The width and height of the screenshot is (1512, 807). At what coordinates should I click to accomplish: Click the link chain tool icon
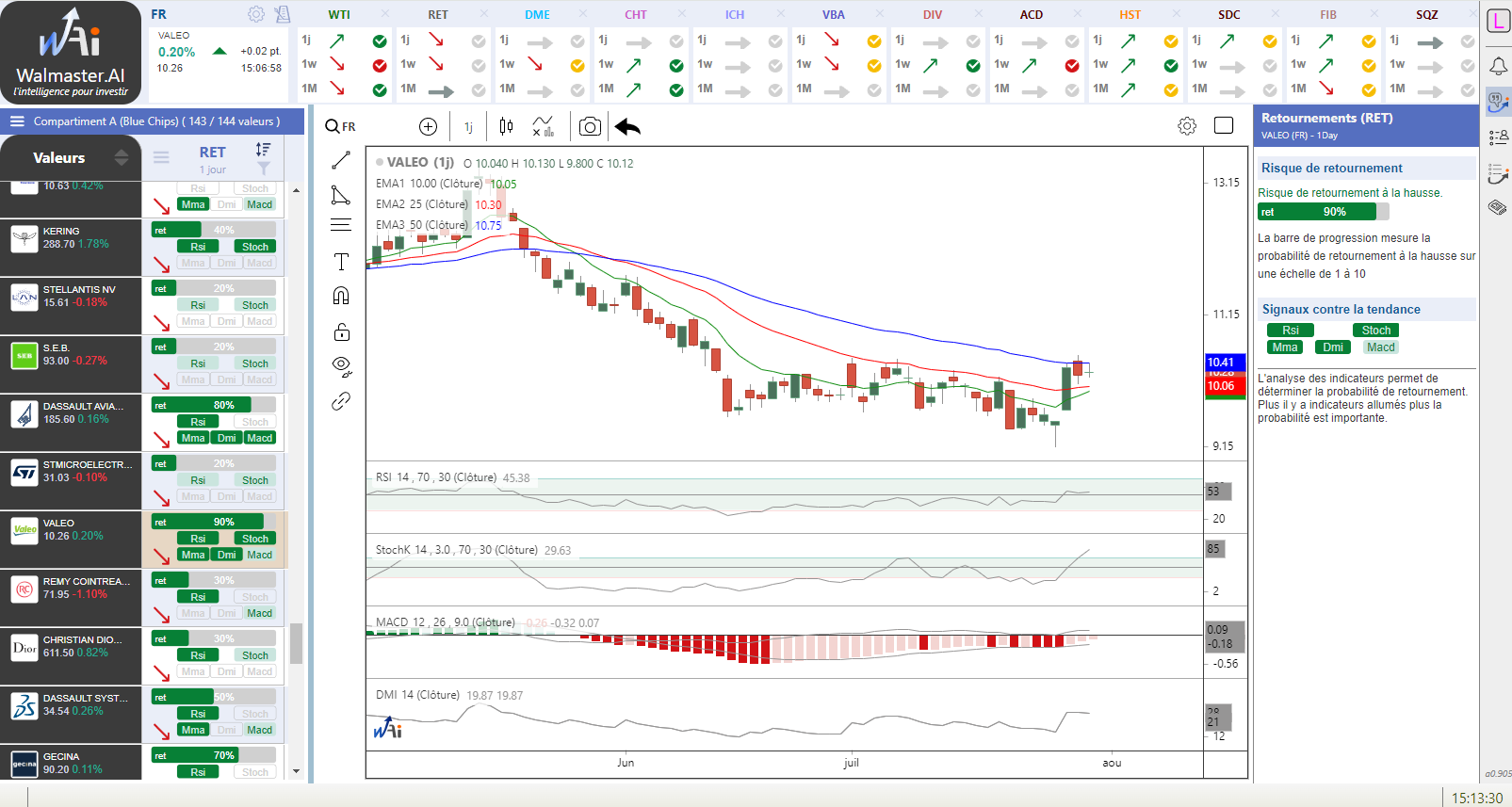pyautogui.click(x=341, y=401)
